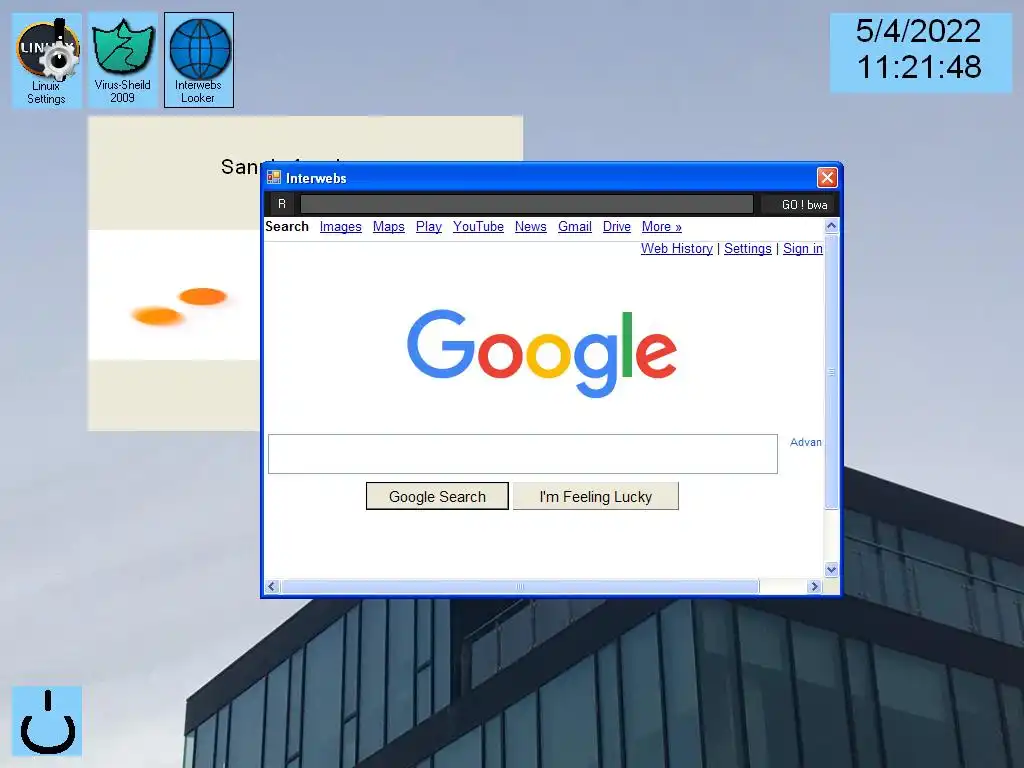1024x768 pixels.
Task: Click the I'm Feeling Lucky button
Action: (596, 496)
